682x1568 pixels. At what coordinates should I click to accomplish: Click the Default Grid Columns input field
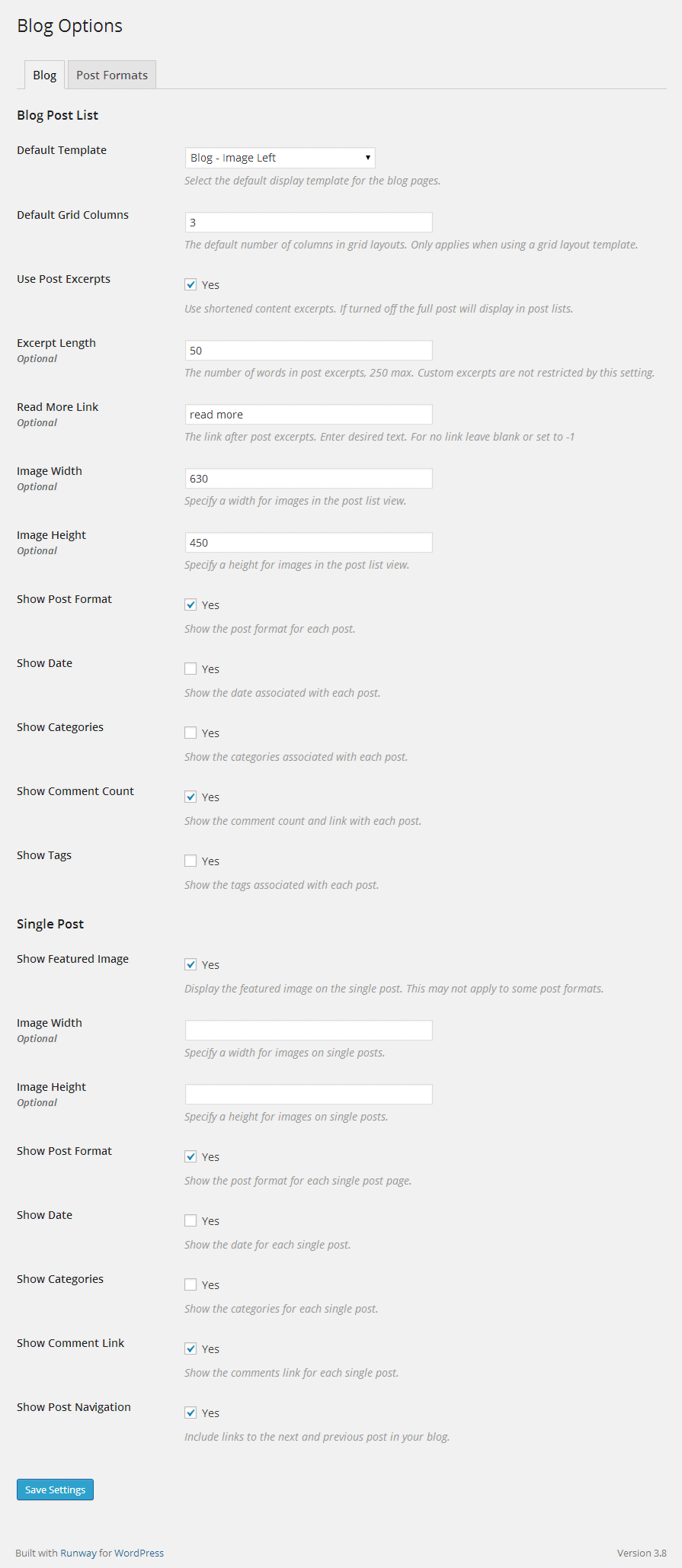pyautogui.click(x=309, y=223)
